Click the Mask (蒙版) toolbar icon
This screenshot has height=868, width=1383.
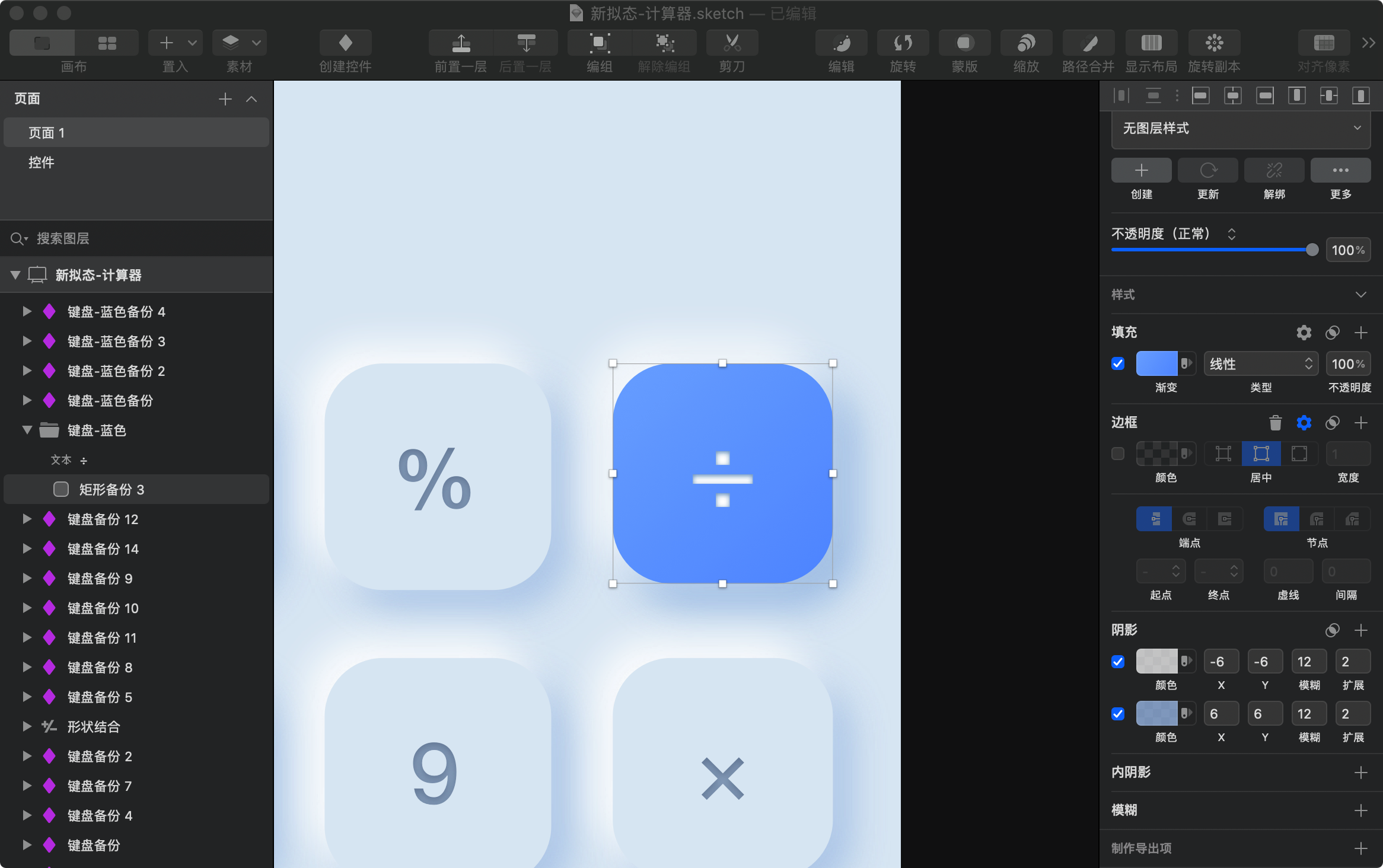pyautogui.click(x=964, y=43)
